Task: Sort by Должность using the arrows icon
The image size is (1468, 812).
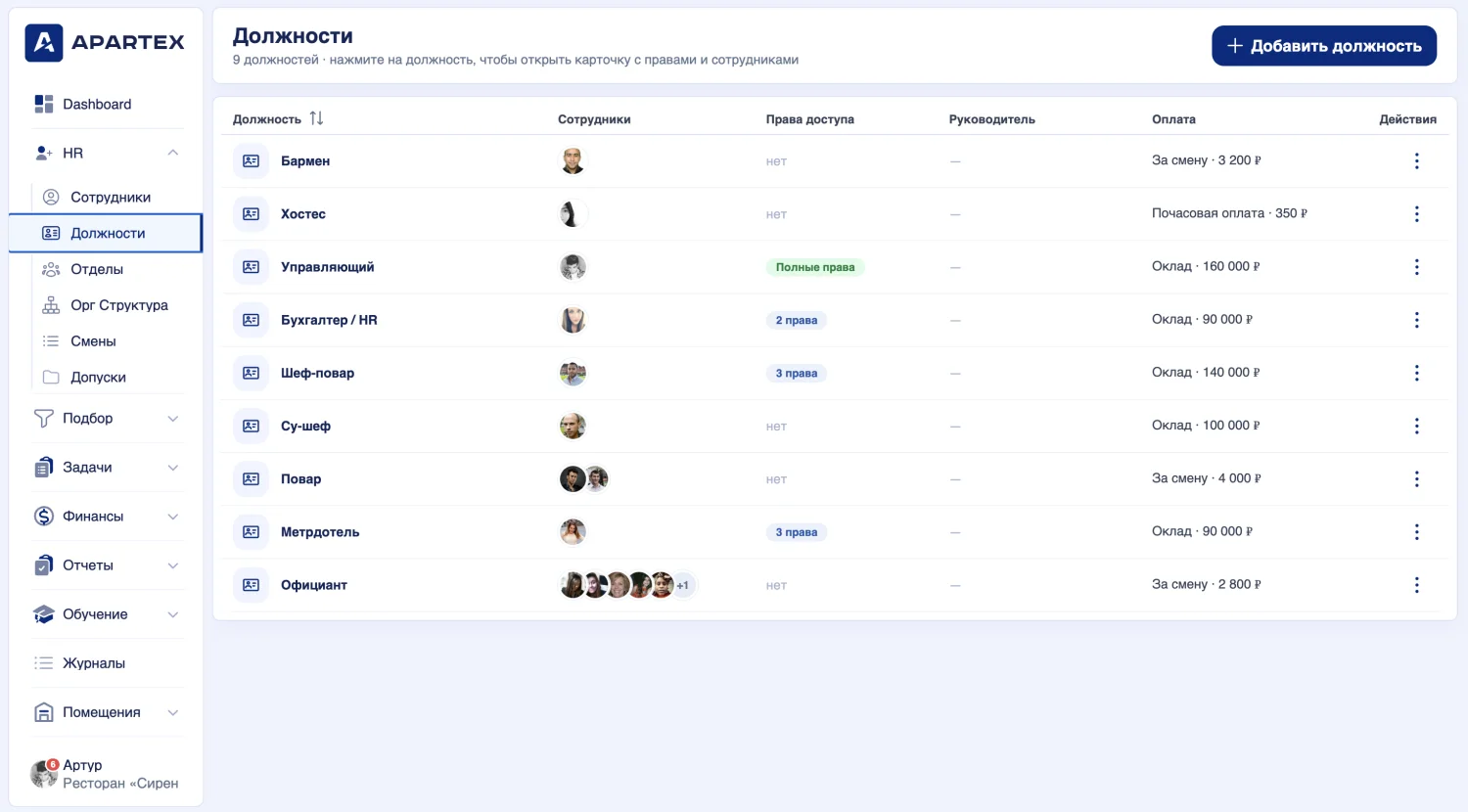Action: tap(316, 118)
